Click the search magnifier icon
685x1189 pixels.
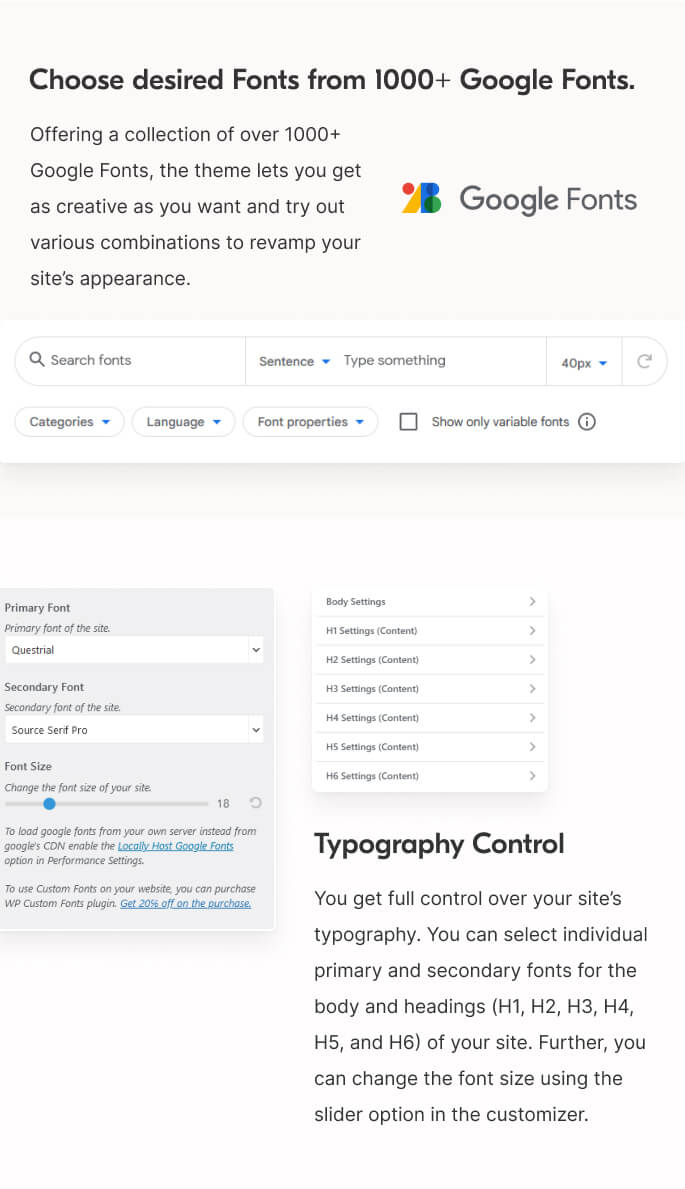(37, 360)
